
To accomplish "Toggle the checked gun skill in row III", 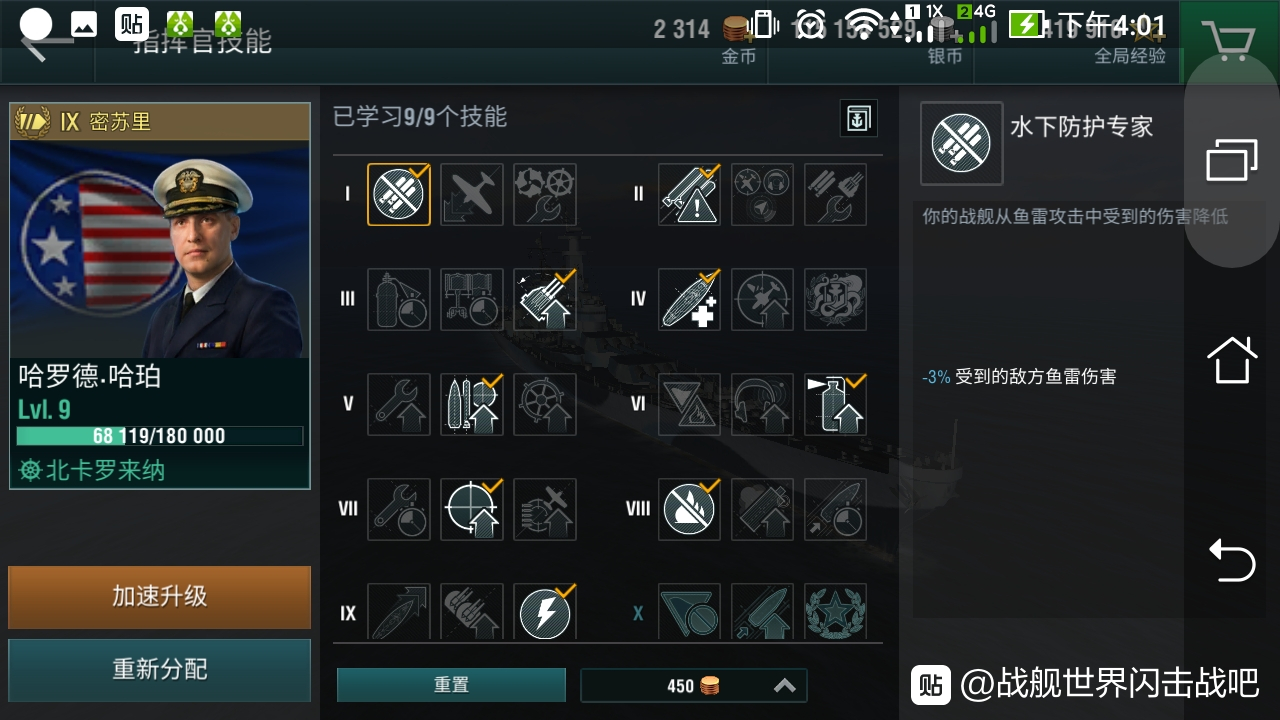I will click(x=545, y=299).
